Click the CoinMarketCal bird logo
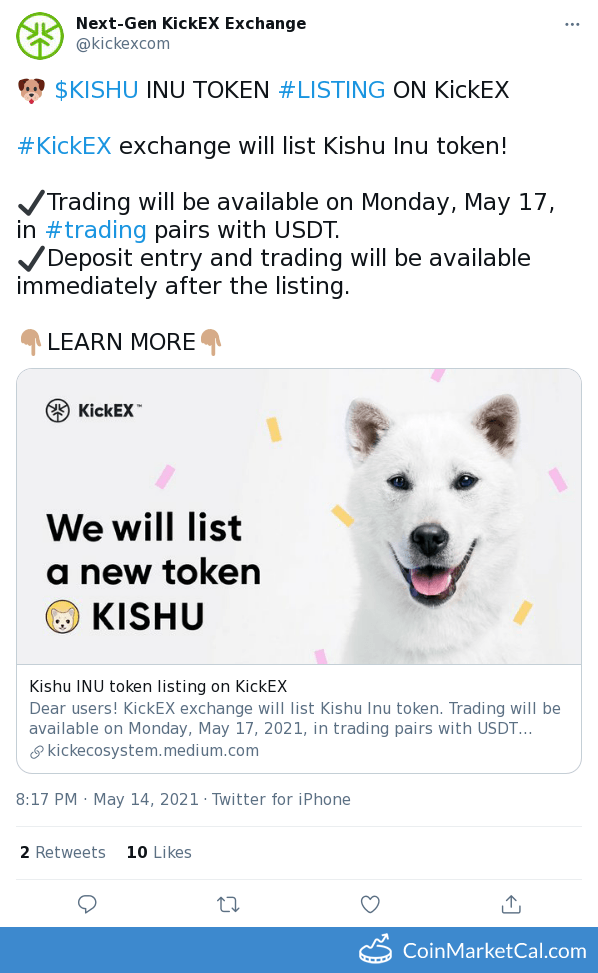Image resolution: width=598 pixels, height=973 pixels. [x=375, y=950]
